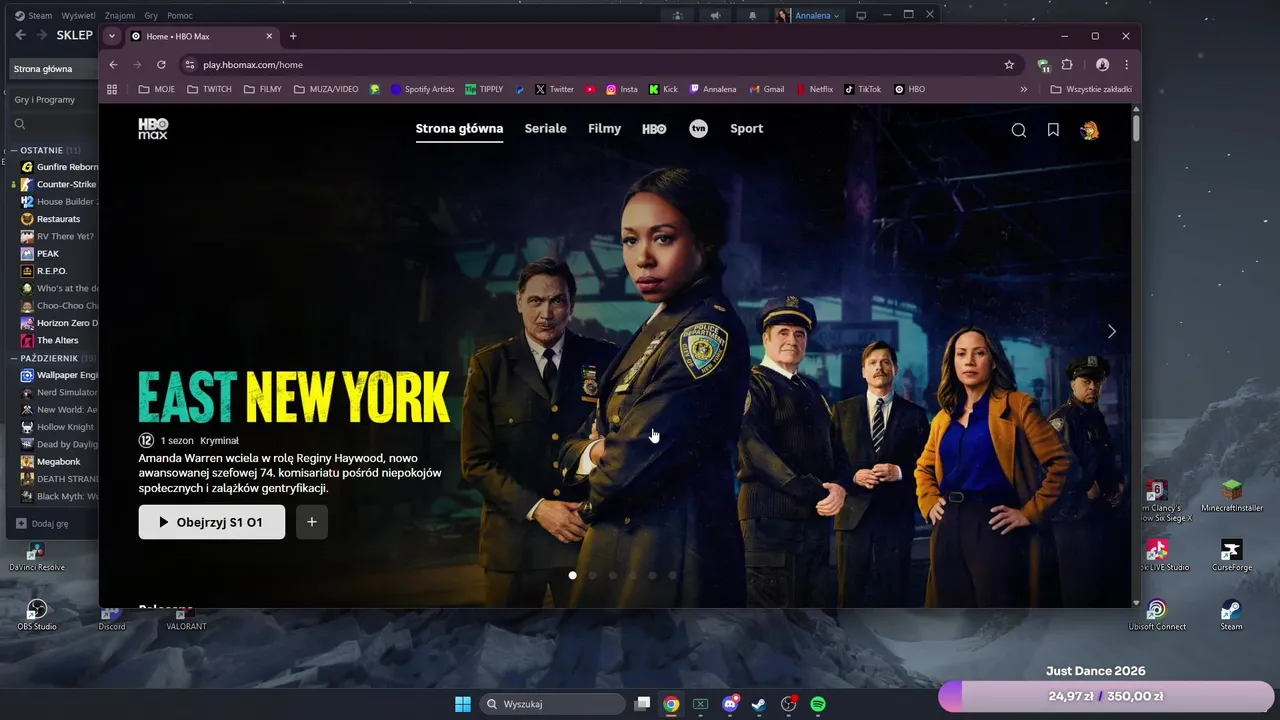Go back in Chrome browser
Image resolution: width=1280 pixels, height=720 pixels.
113,64
